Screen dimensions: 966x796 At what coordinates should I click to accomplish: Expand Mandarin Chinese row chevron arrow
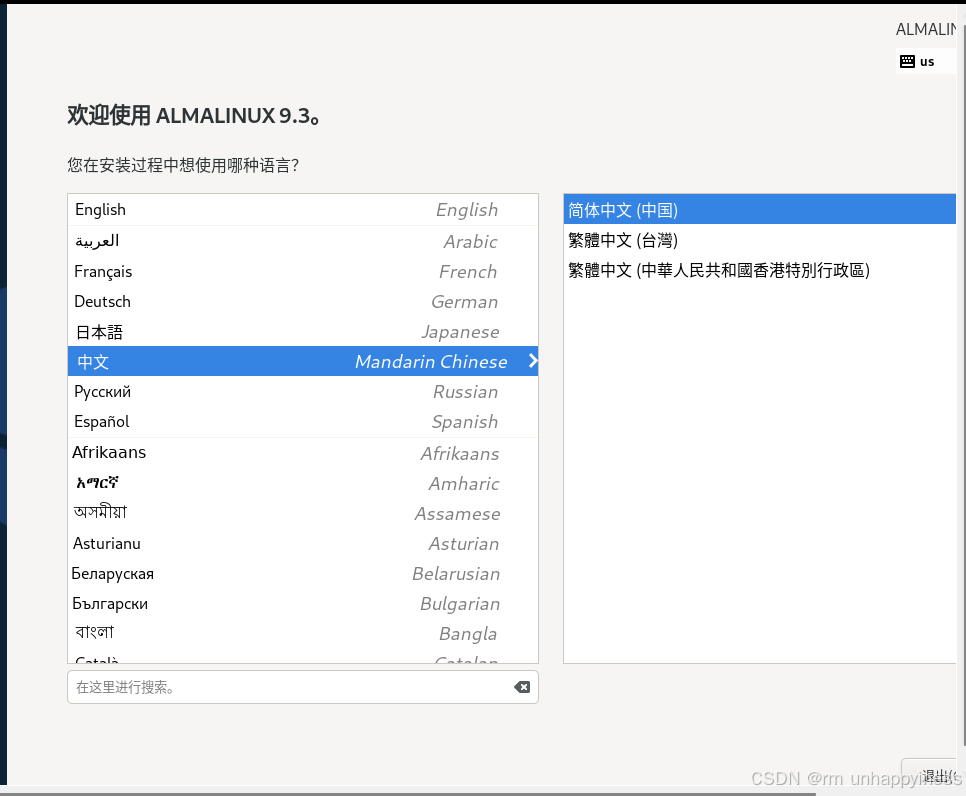point(533,361)
